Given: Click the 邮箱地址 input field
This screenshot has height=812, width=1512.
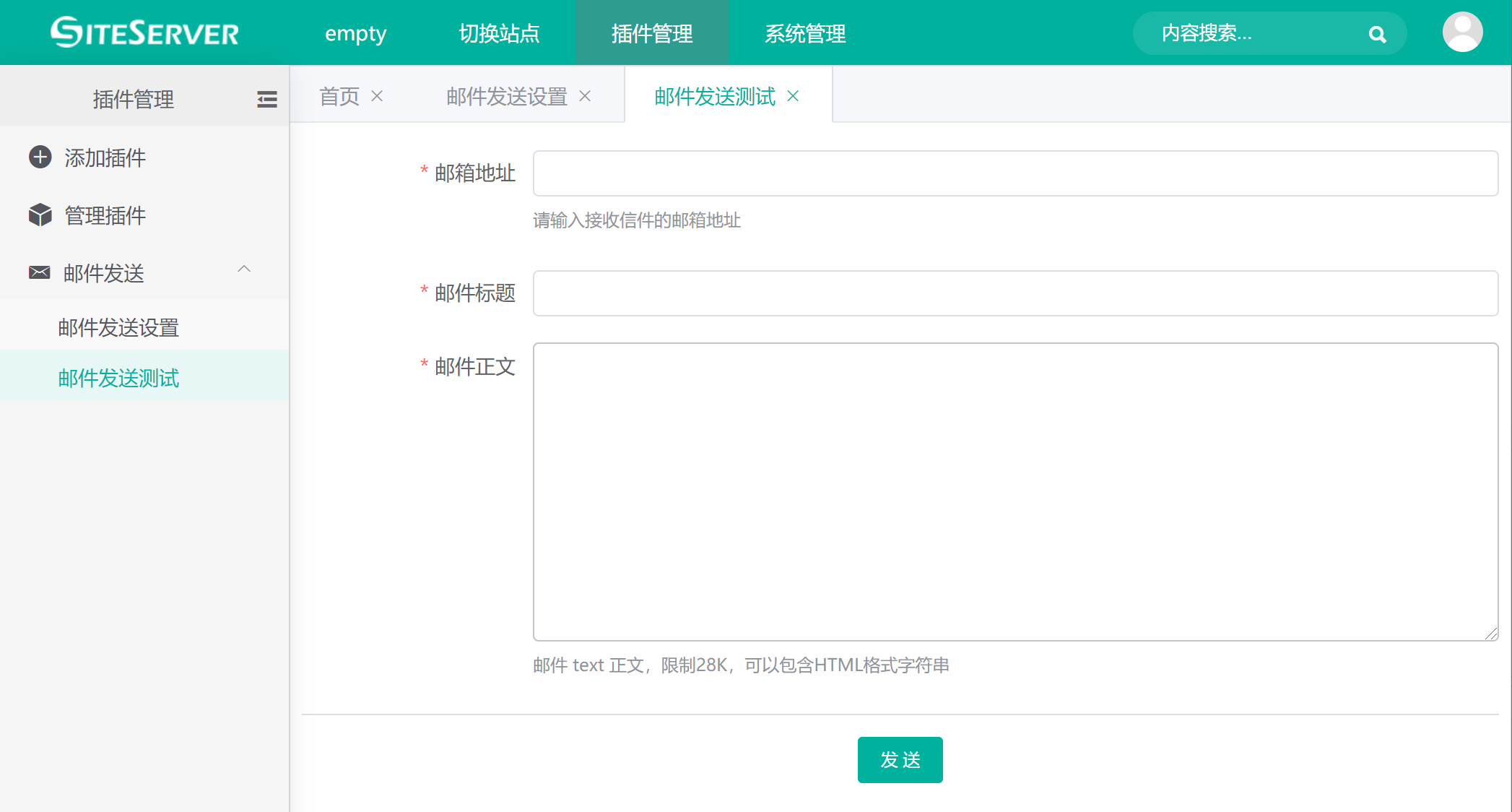Looking at the screenshot, I should [1015, 173].
